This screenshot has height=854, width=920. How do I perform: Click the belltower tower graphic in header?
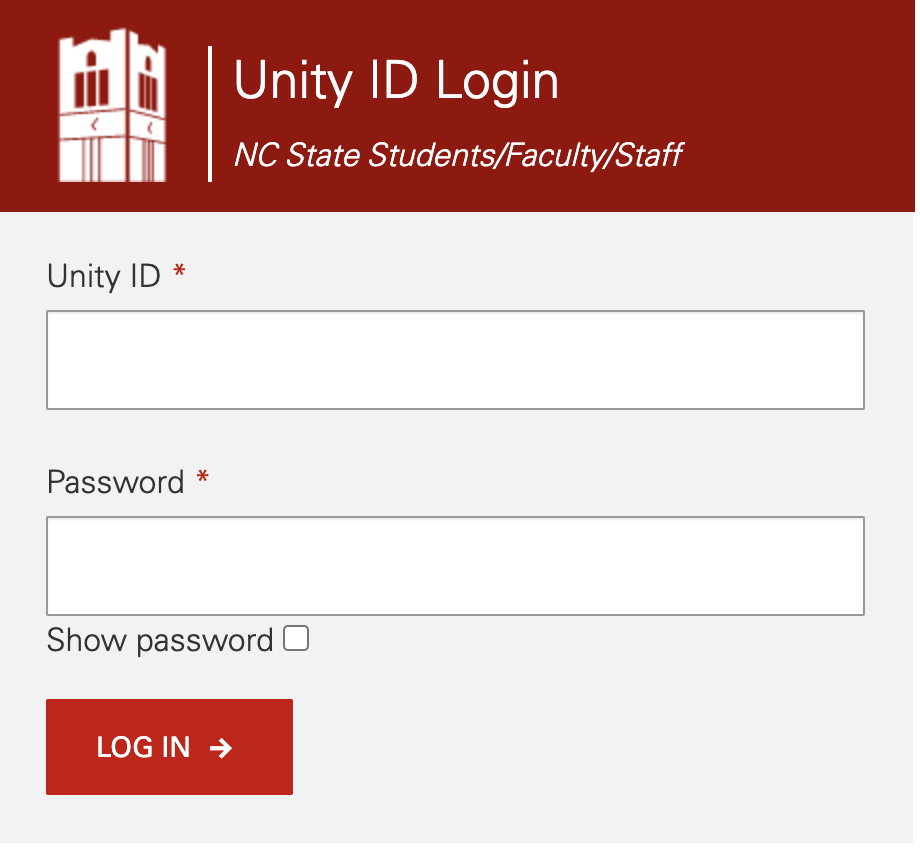tap(112, 105)
